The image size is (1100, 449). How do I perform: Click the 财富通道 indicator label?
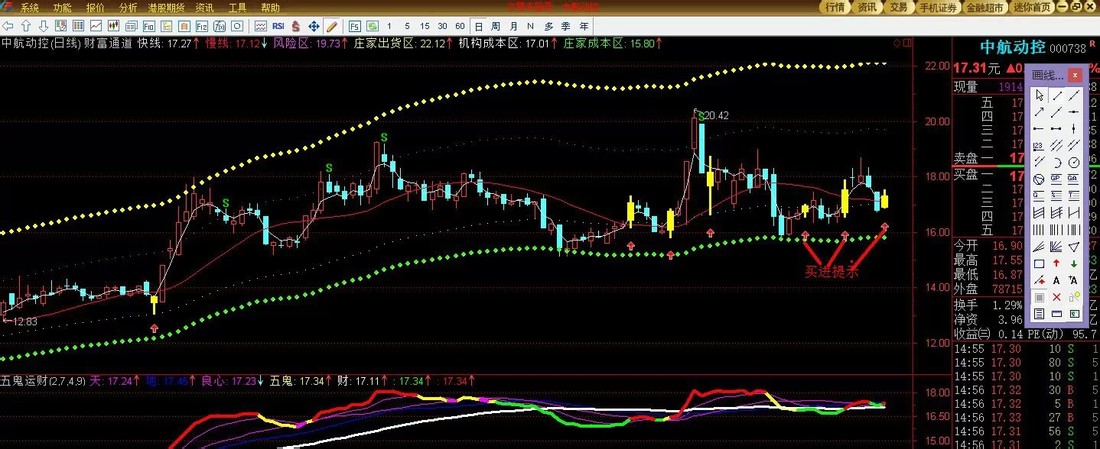coord(109,43)
